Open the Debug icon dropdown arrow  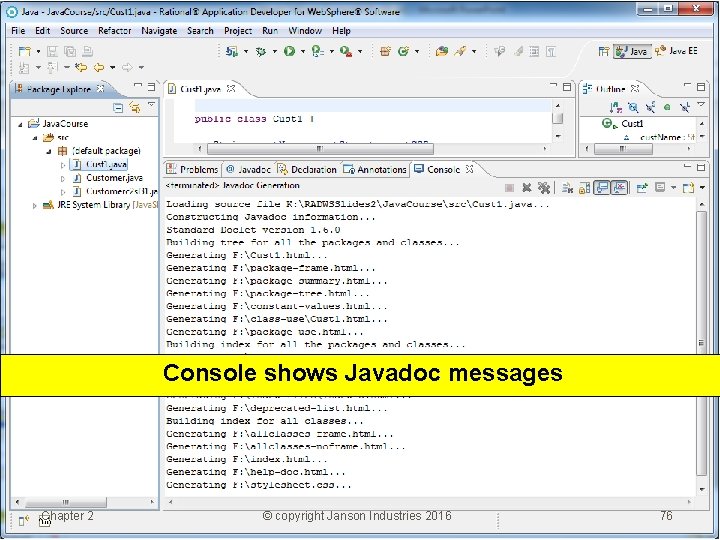(x=275, y=51)
